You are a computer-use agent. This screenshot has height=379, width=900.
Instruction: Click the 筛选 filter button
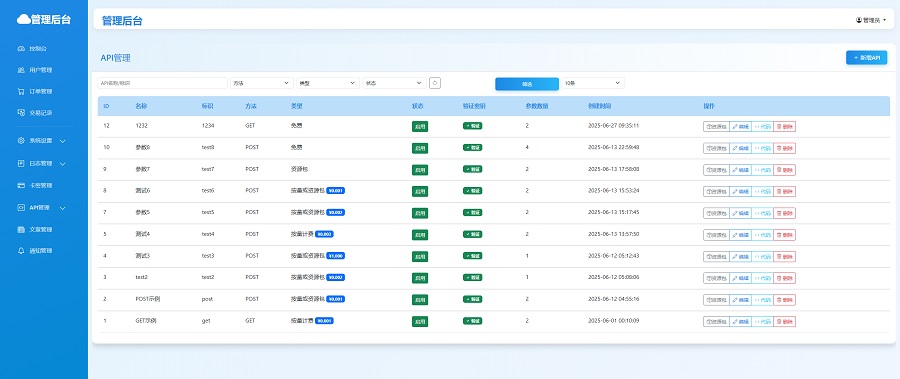pyautogui.click(x=527, y=84)
